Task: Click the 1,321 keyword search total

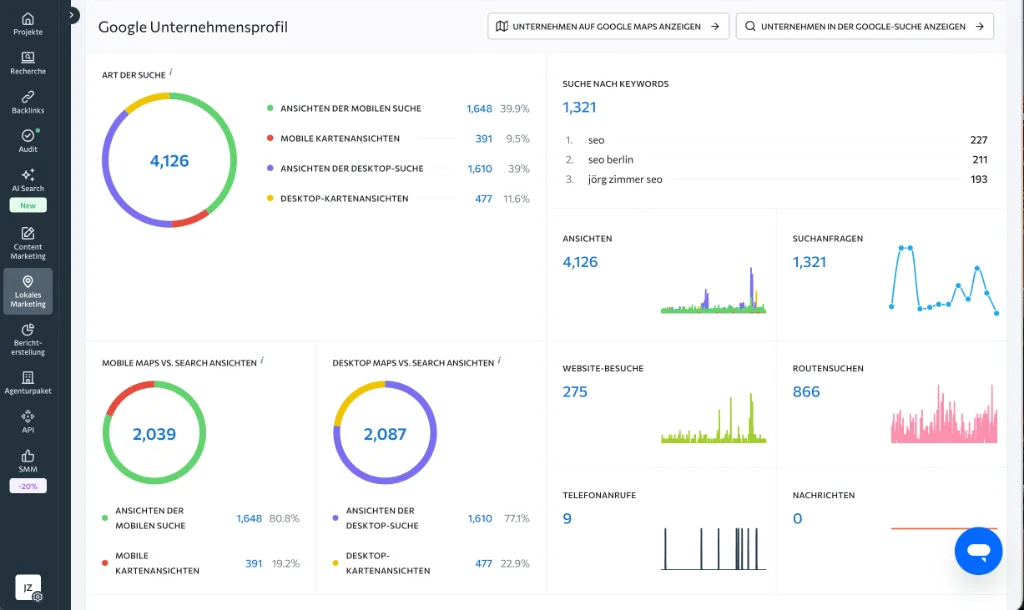Action: coord(579,107)
